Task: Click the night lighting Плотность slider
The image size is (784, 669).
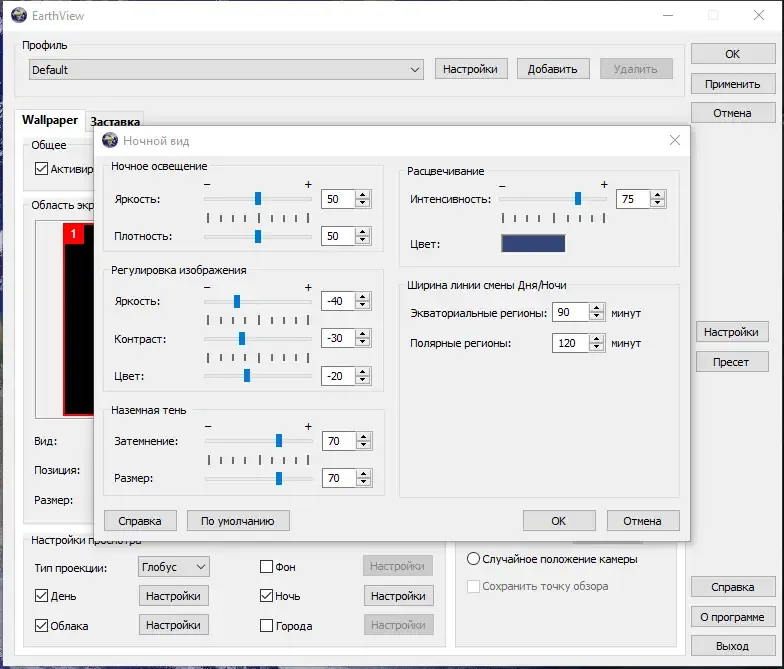Action: pyautogui.click(x=258, y=236)
